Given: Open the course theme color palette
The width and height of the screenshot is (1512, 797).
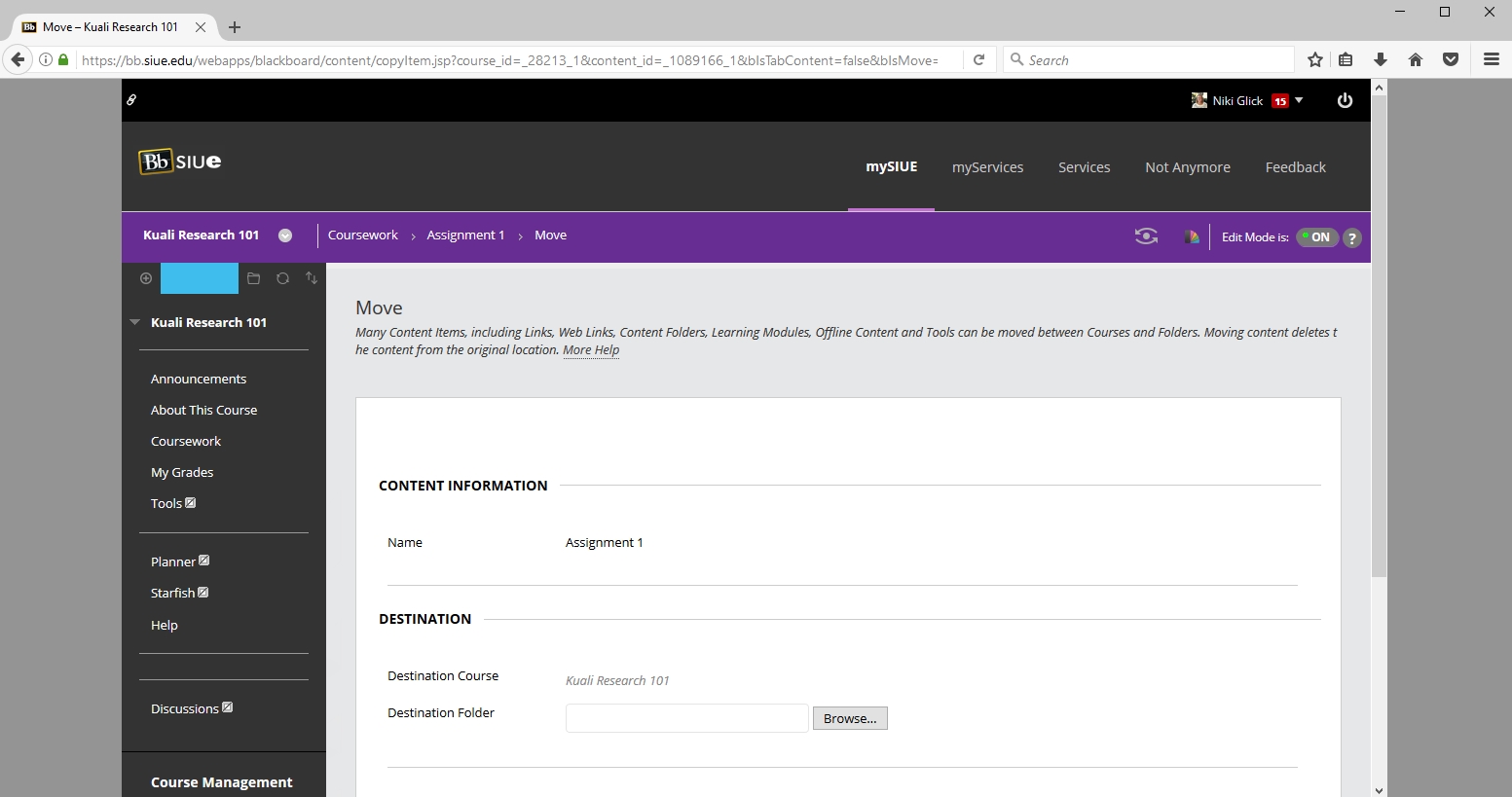Looking at the screenshot, I should pyautogui.click(x=1191, y=236).
